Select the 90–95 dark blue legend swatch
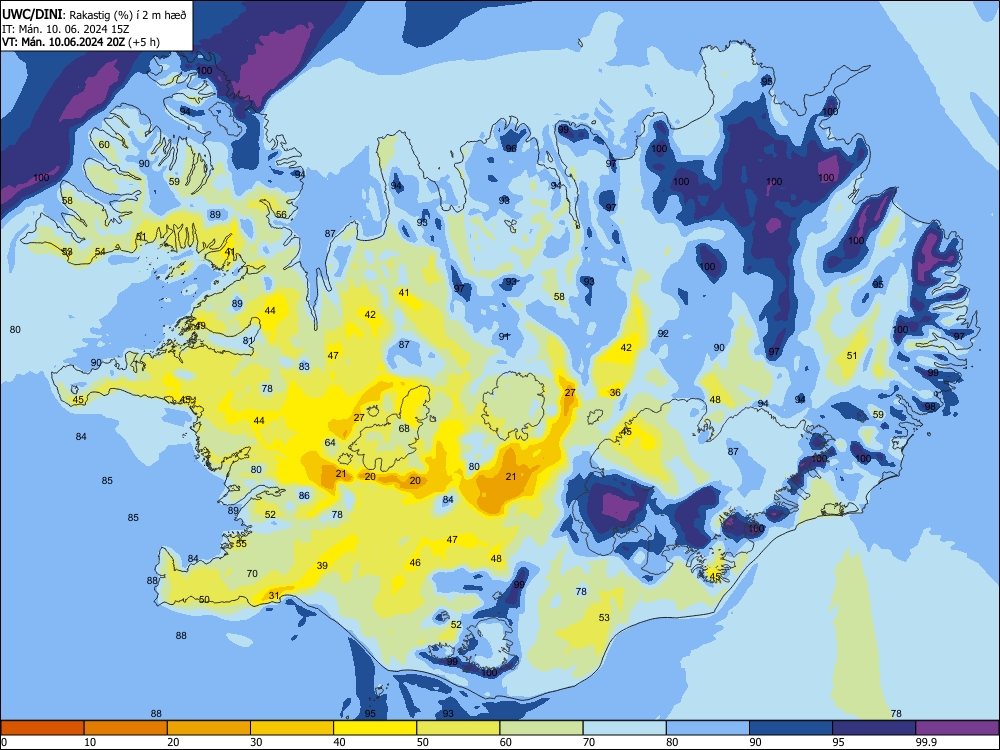 pos(791,728)
